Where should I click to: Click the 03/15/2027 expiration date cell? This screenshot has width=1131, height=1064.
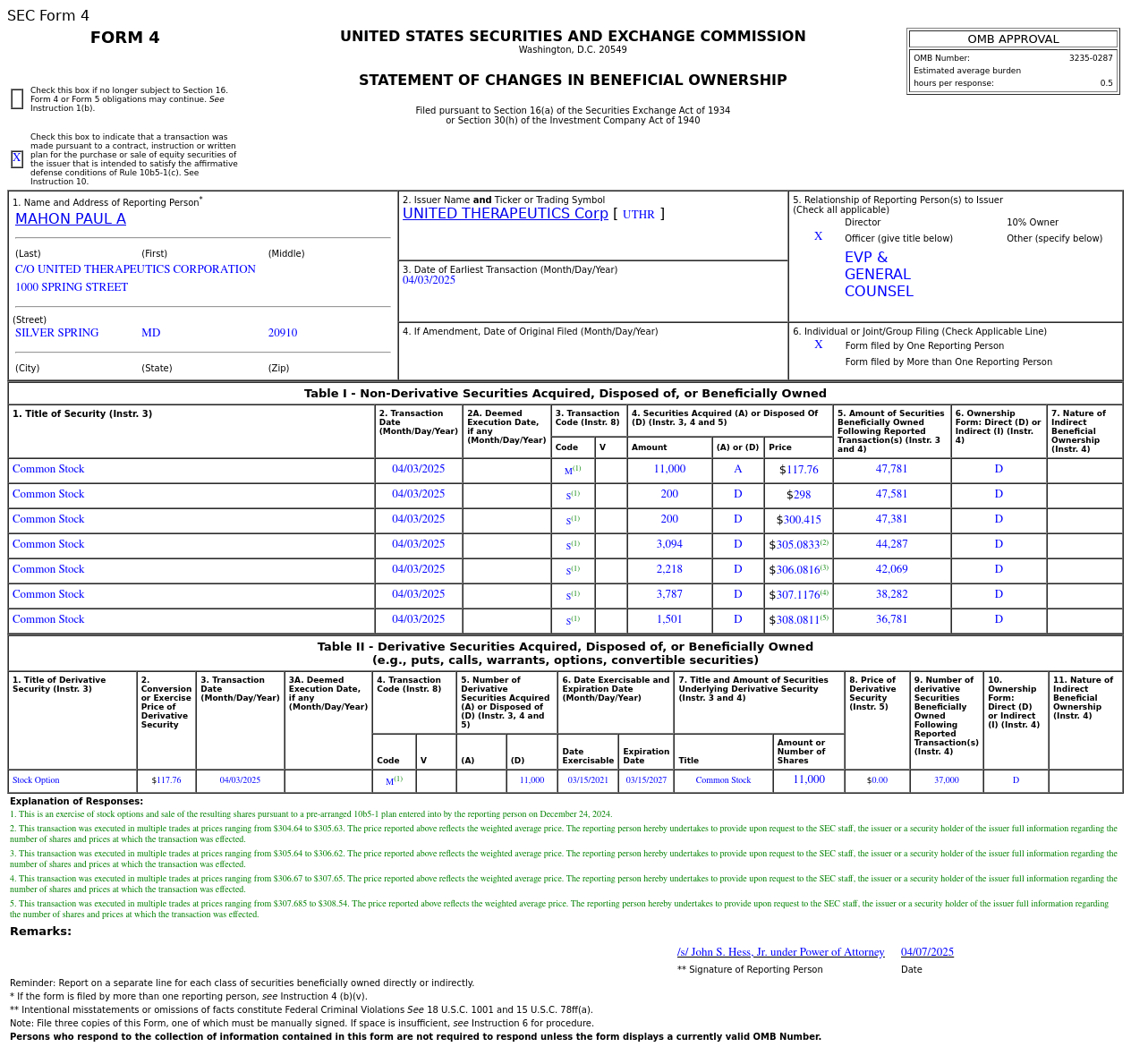(646, 780)
